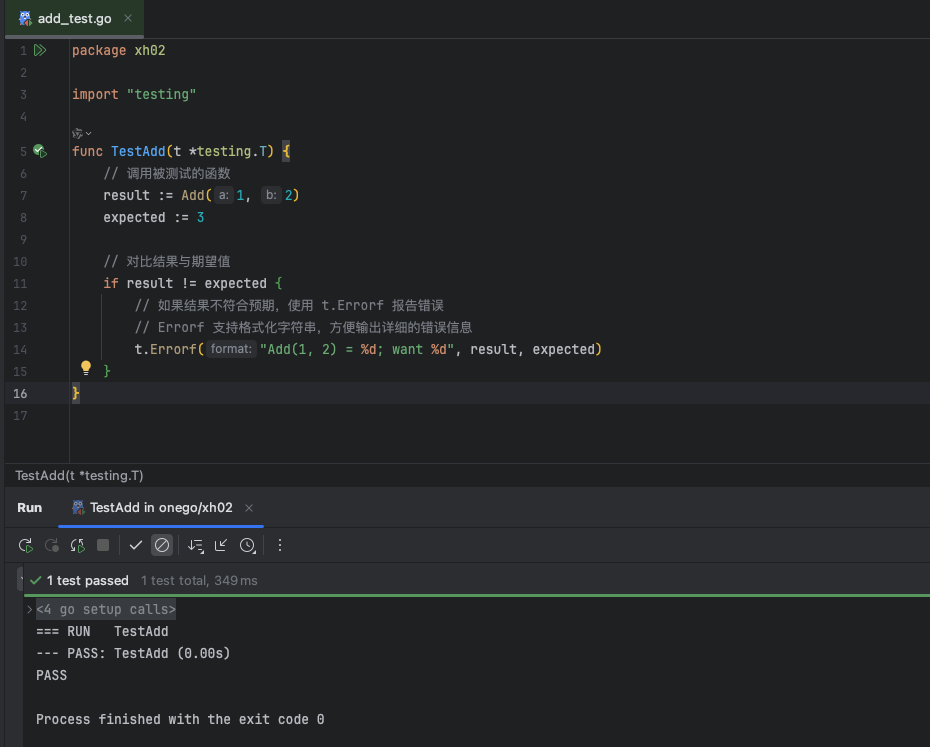Click '--- PASS: TestAdd (0.00s)' output line

(x=133, y=653)
